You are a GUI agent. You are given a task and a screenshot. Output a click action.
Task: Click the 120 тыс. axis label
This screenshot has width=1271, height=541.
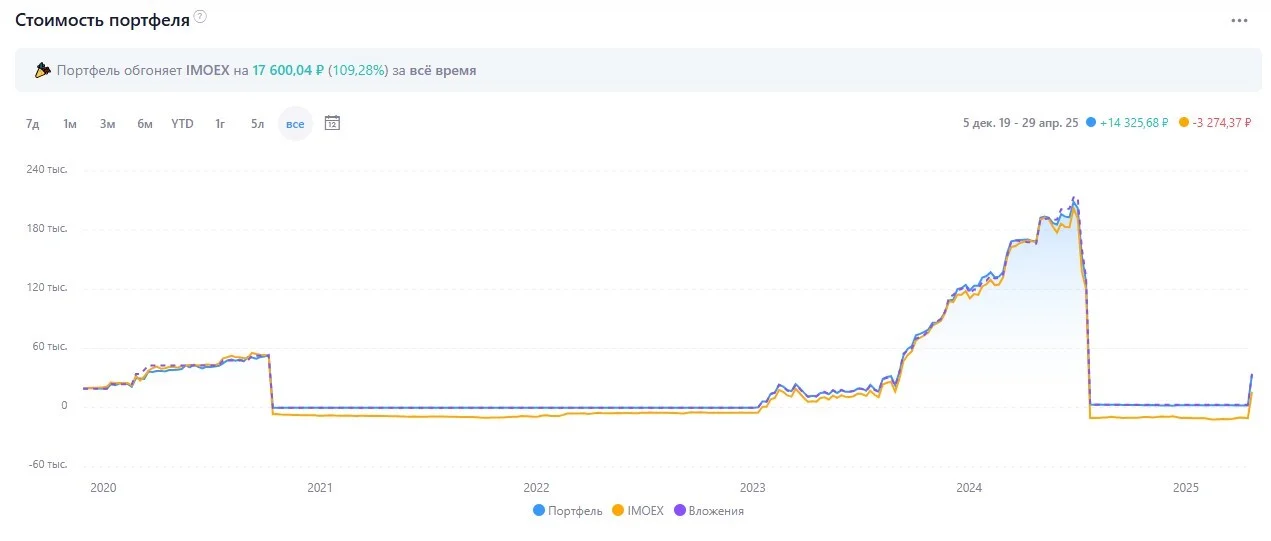[47, 288]
